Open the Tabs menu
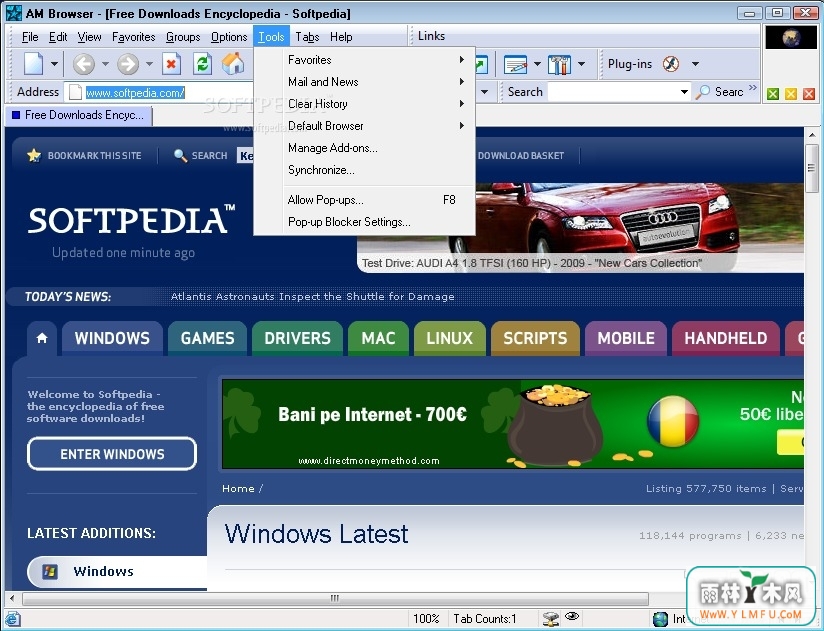Image resolution: width=824 pixels, height=631 pixels. [x=307, y=37]
